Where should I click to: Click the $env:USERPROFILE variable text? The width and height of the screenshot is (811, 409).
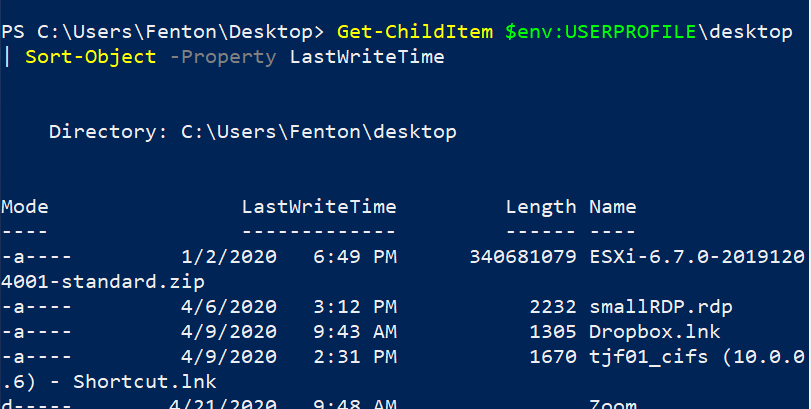600,32
